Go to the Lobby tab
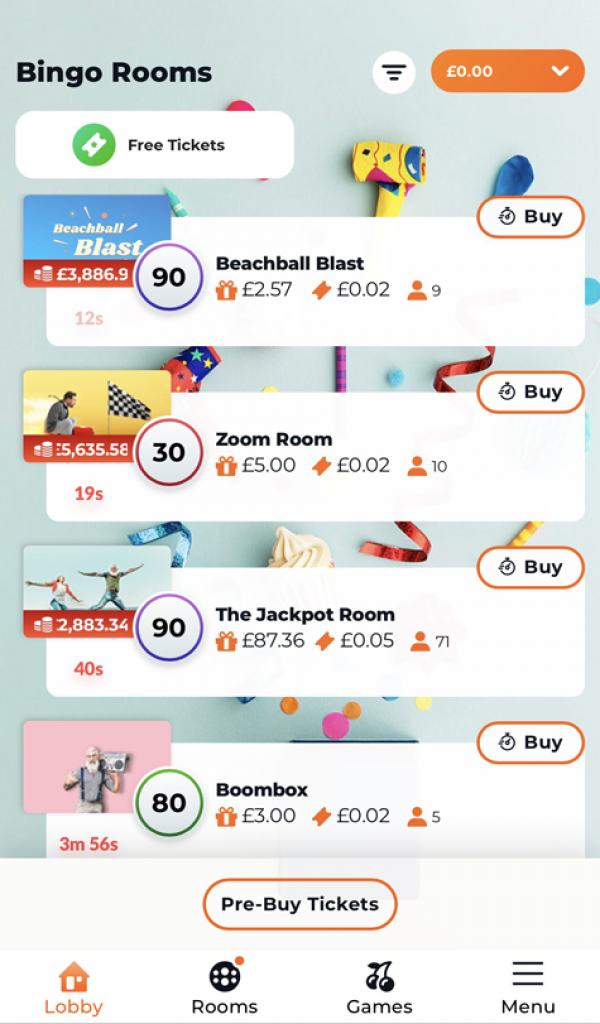The image size is (600, 1024). 73,988
